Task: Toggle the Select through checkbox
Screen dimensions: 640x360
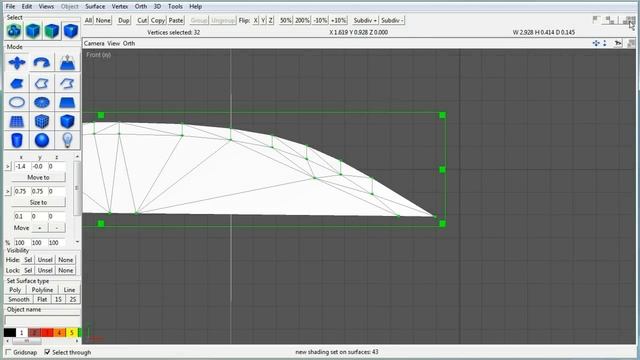Action: point(47,352)
